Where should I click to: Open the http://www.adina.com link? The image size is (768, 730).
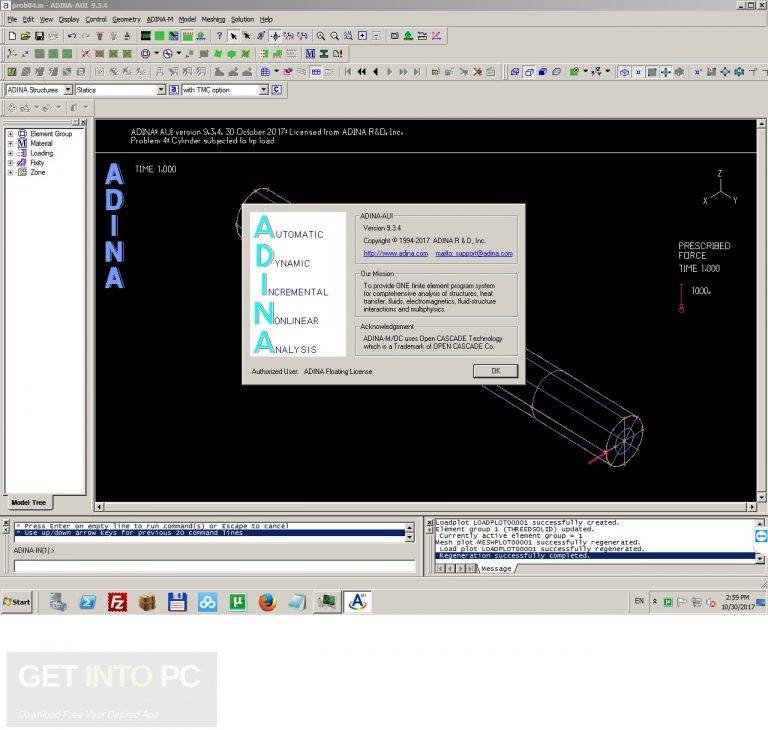click(x=396, y=253)
